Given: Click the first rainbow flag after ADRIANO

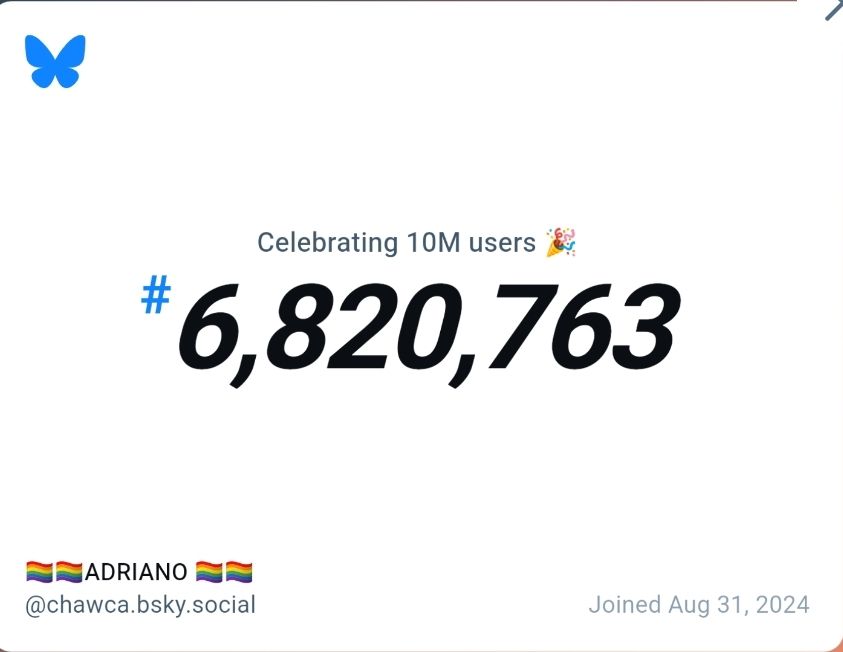Looking at the screenshot, I should pyautogui.click(x=209, y=572).
